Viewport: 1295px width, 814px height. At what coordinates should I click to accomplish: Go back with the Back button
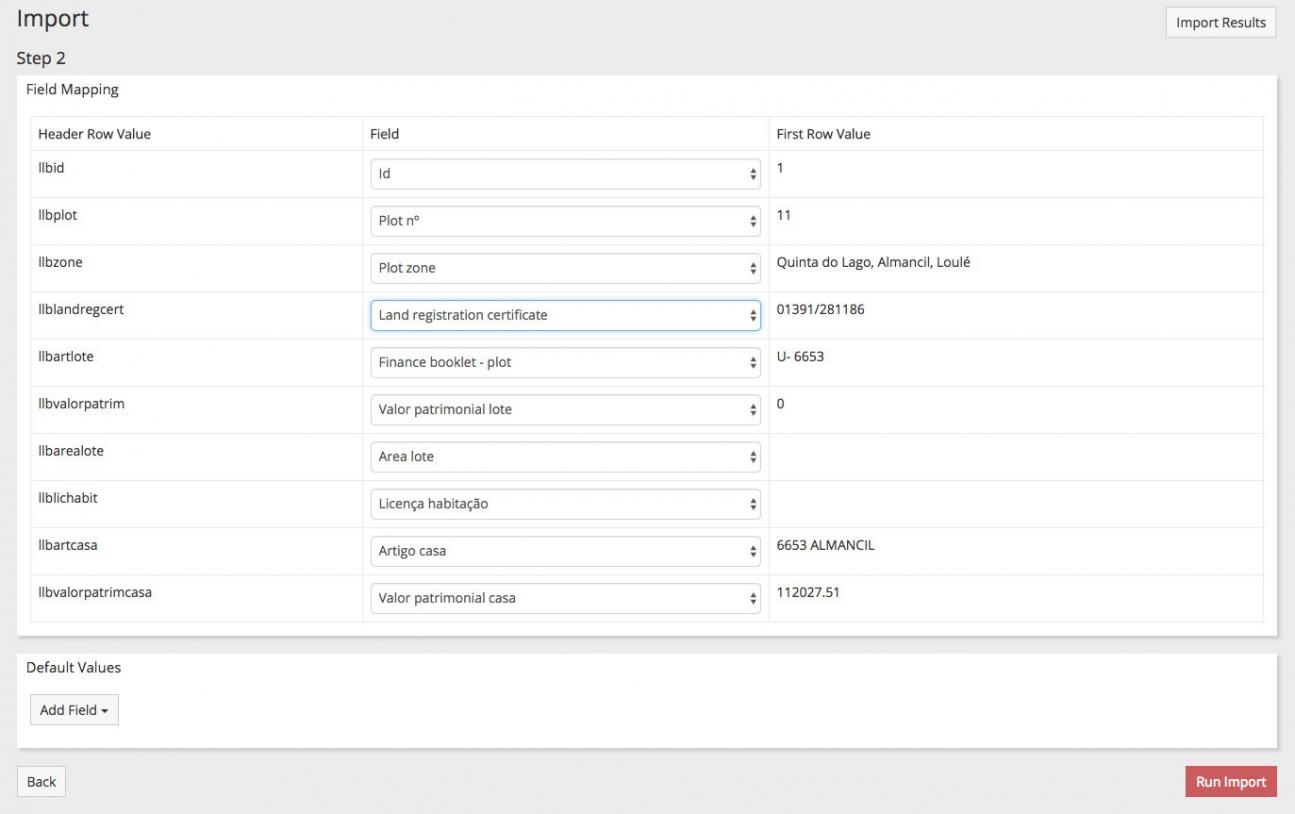[x=41, y=782]
